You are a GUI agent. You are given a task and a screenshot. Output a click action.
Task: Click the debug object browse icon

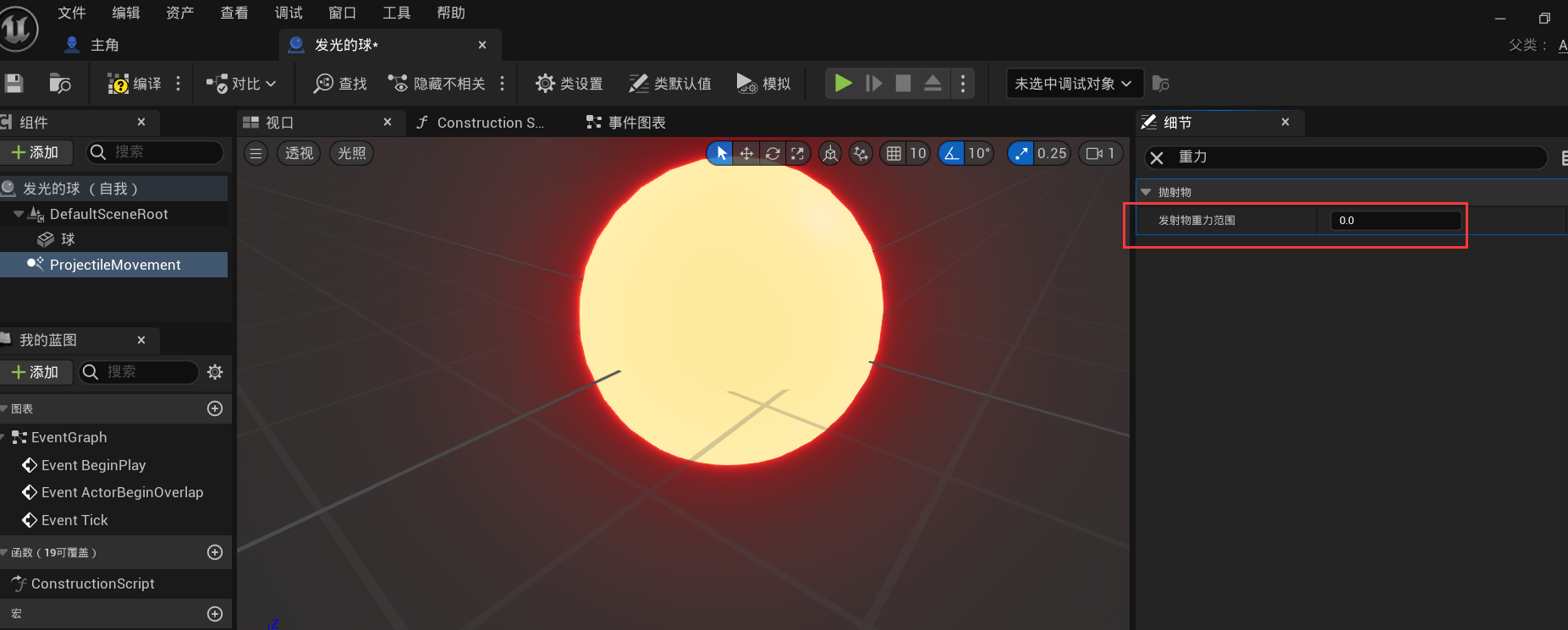(x=1161, y=84)
